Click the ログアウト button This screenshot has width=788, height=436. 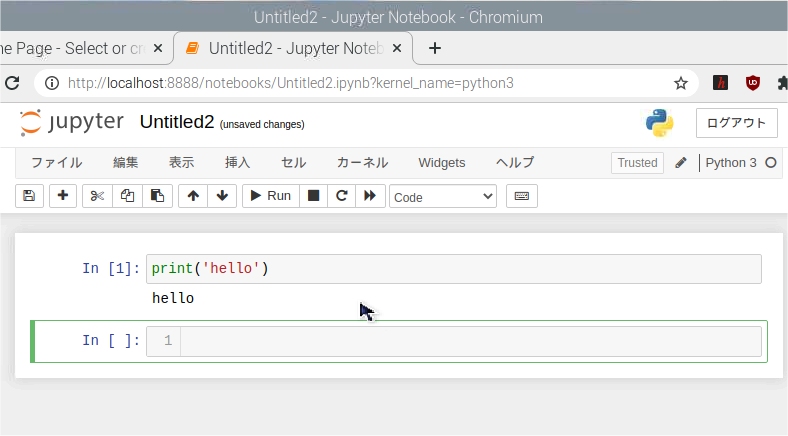tap(736, 123)
